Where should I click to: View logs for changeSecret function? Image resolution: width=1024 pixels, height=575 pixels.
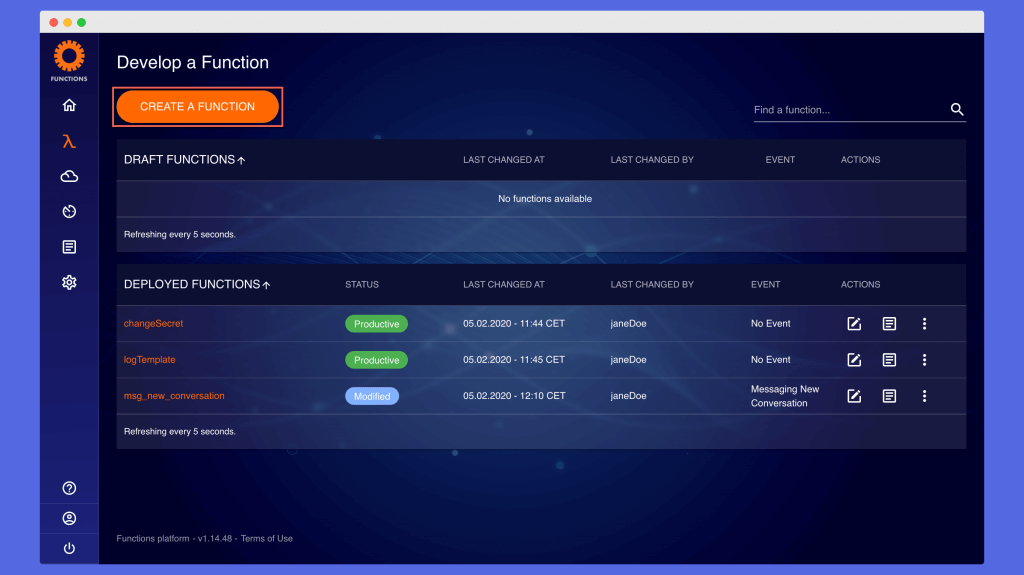[889, 323]
